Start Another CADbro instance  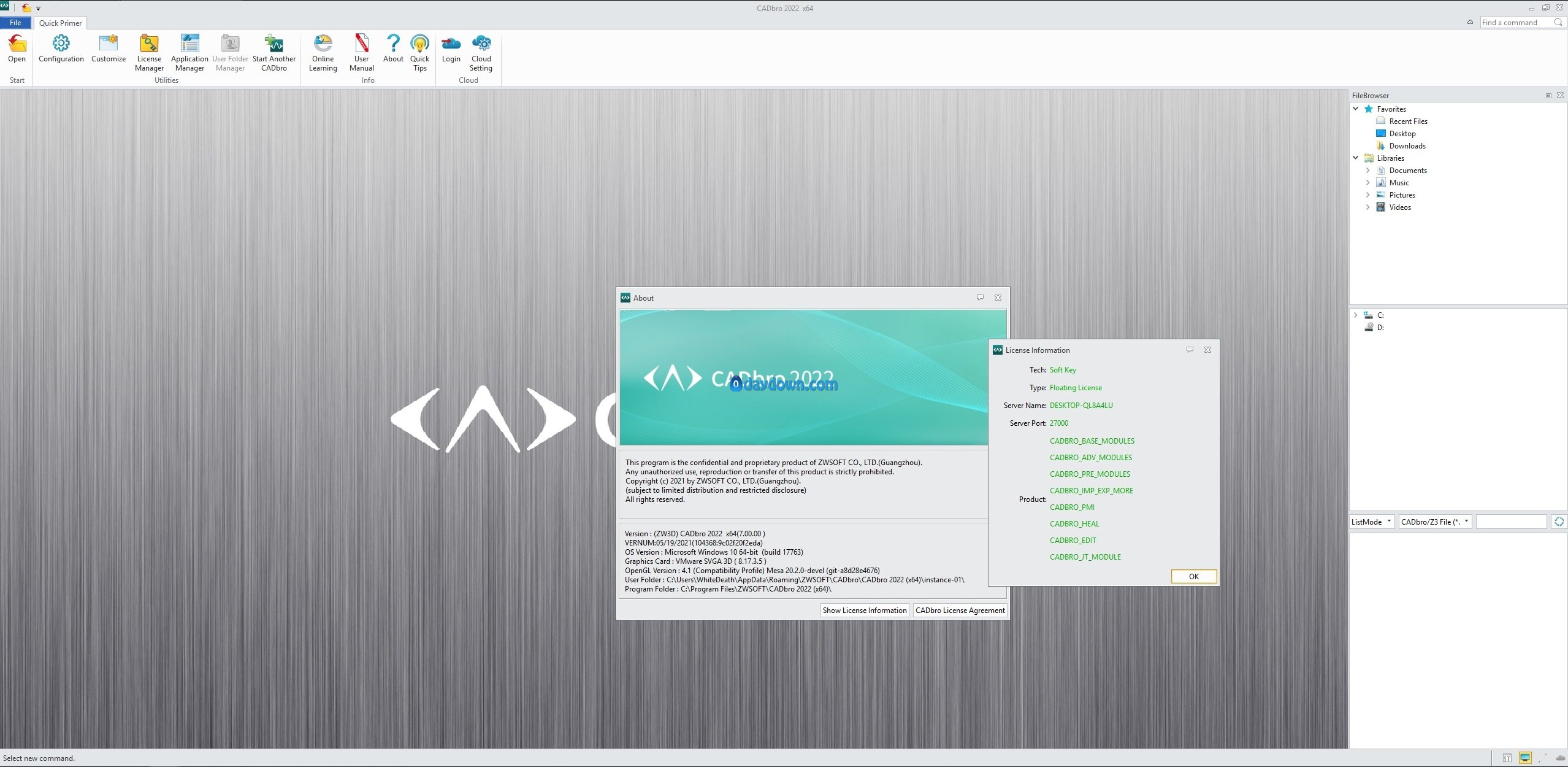tap(273, 44)
